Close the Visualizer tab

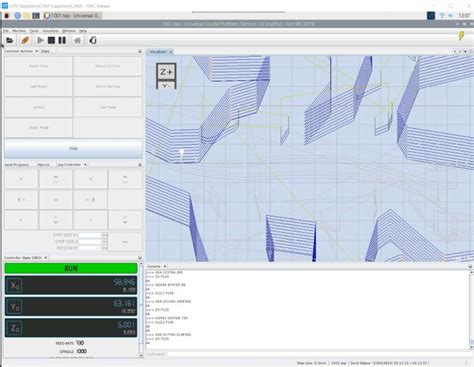point(171,52)
